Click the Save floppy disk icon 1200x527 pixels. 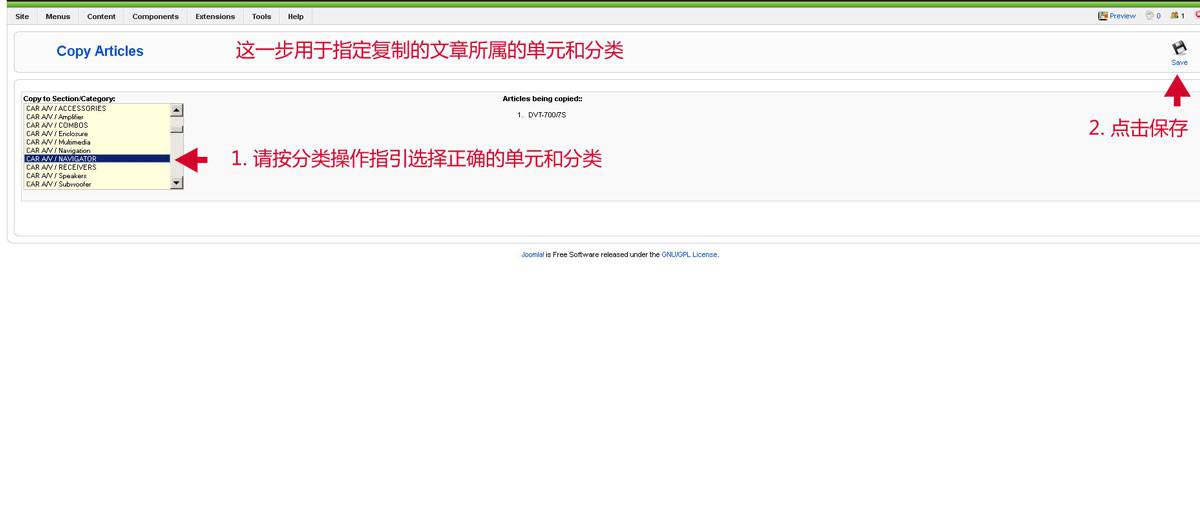pyautogui.click(x=1179, y=48)
